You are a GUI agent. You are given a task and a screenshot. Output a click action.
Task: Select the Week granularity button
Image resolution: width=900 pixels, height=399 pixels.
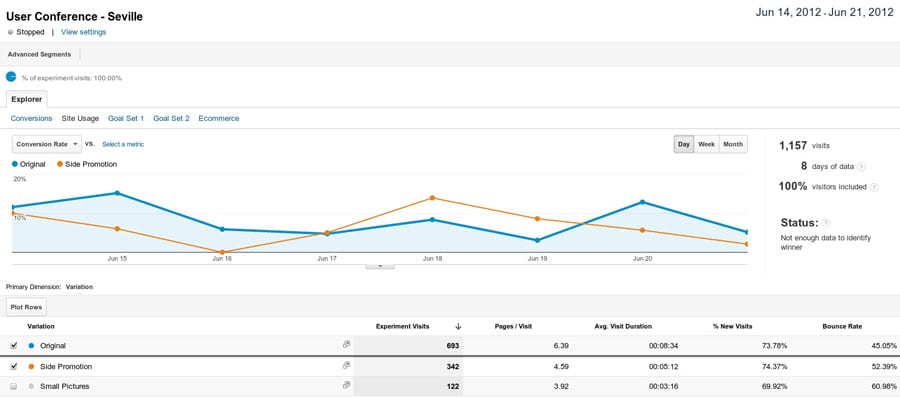(x=706, y=144)
